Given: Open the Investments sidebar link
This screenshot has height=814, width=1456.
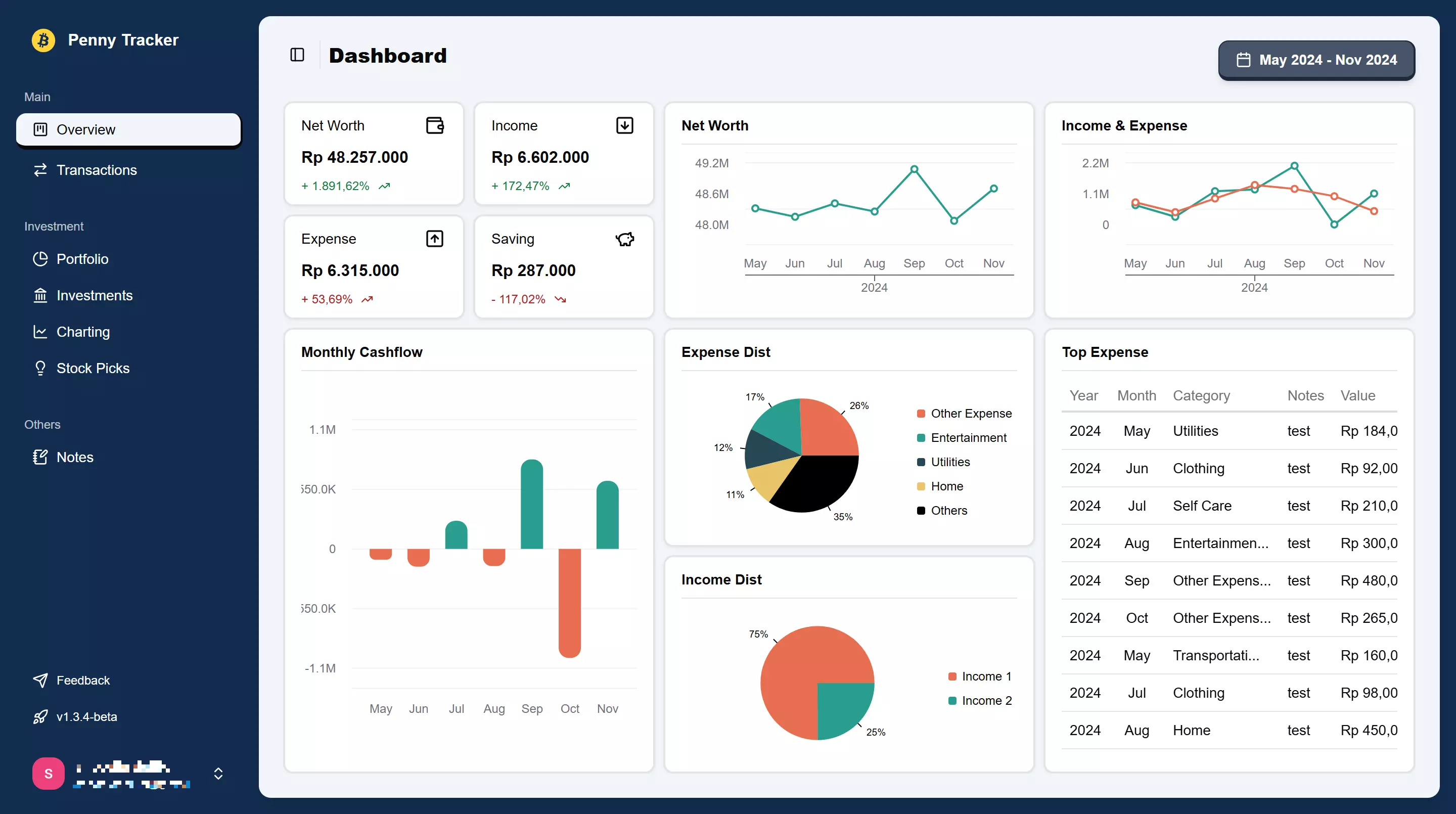Looking at the screenshot, I should (x=128, y=295).
